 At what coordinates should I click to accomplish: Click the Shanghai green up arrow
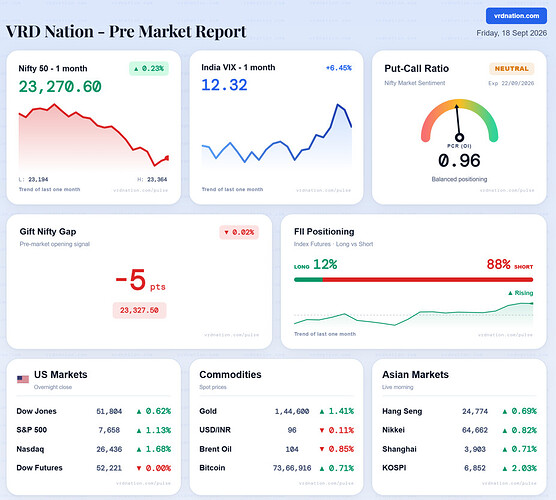coord(505,449)
